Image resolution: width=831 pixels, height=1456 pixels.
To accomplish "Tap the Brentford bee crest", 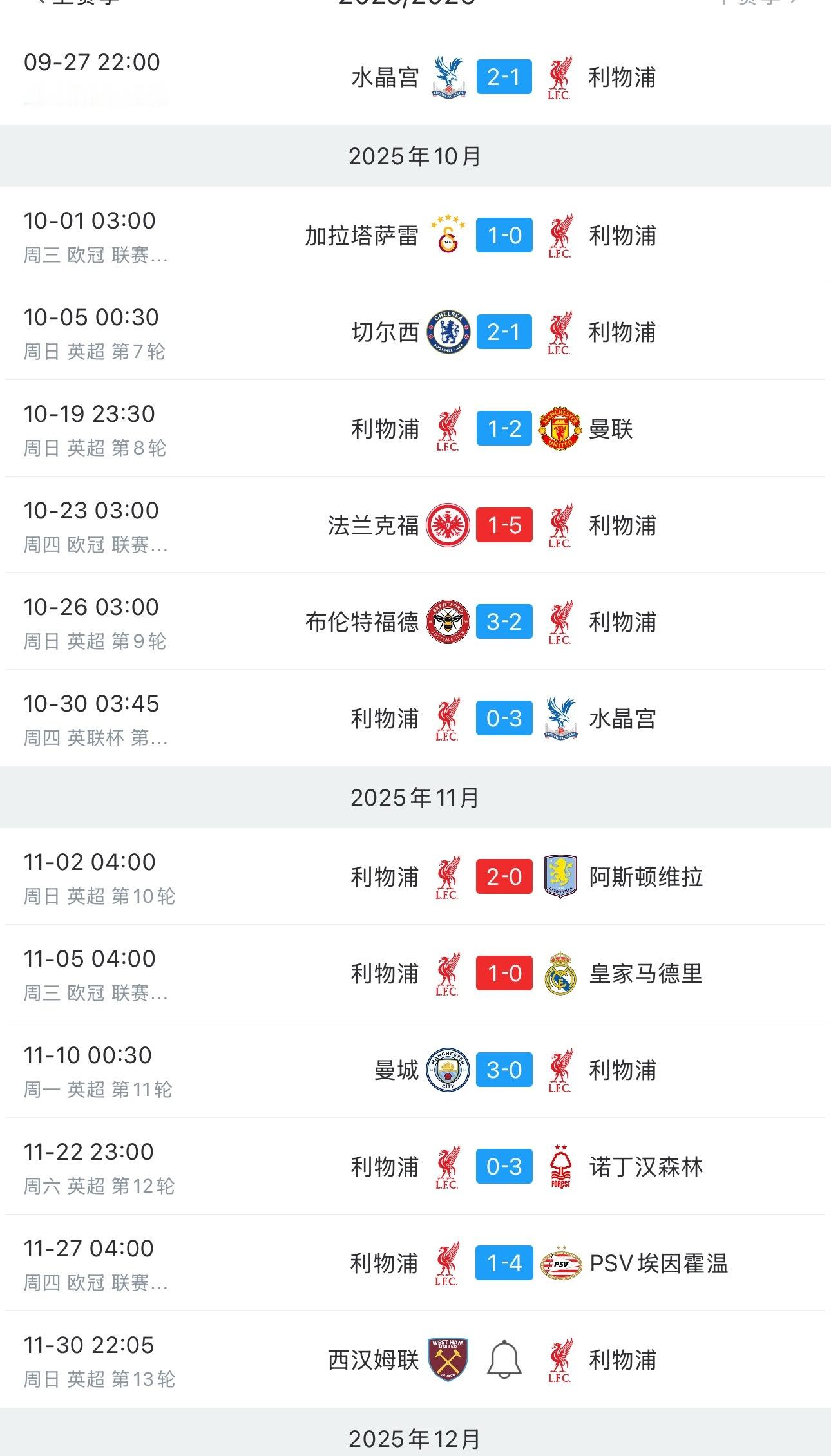I will pos(448,621).
